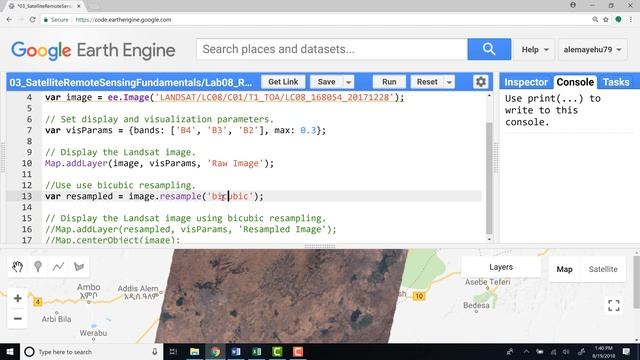Image resolution: width=640 pixels, height=360 pixels.
Task: Click the Google Earth Engine logo
Action: pos(93,50)
